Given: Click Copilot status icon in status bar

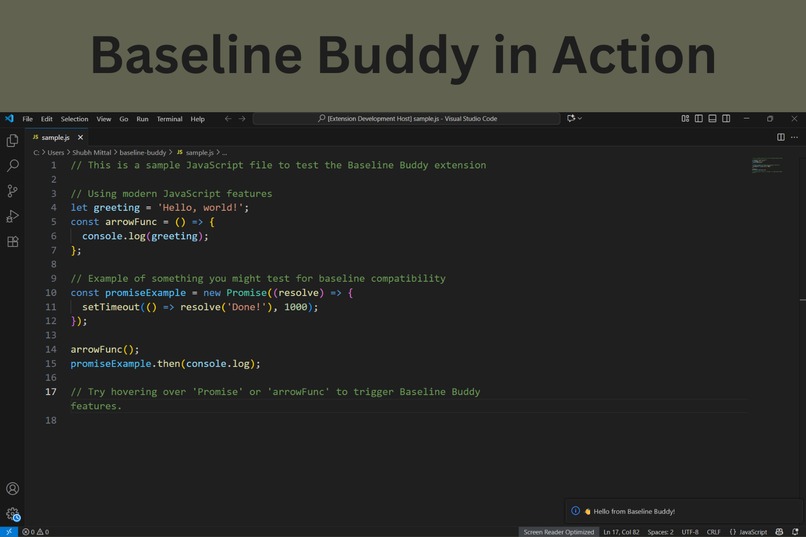Looking at the screenshot, I should click(779, 532).
